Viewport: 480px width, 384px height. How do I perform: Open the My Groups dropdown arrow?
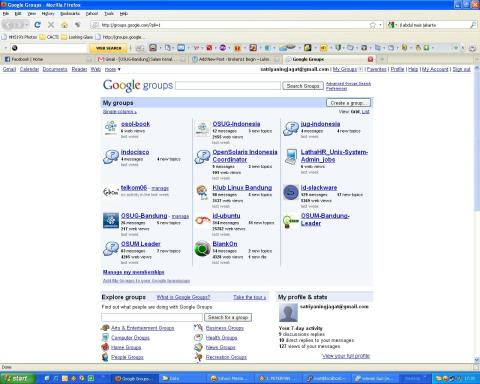pos(360,69)
